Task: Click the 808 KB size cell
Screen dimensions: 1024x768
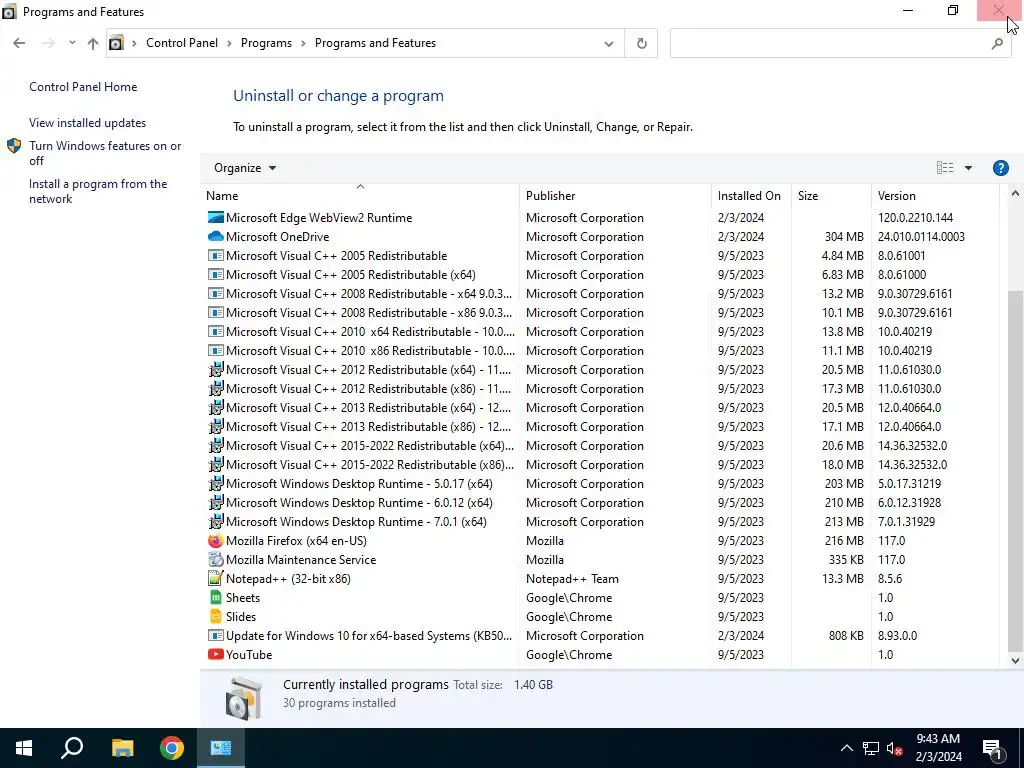Action: (846, 635)
